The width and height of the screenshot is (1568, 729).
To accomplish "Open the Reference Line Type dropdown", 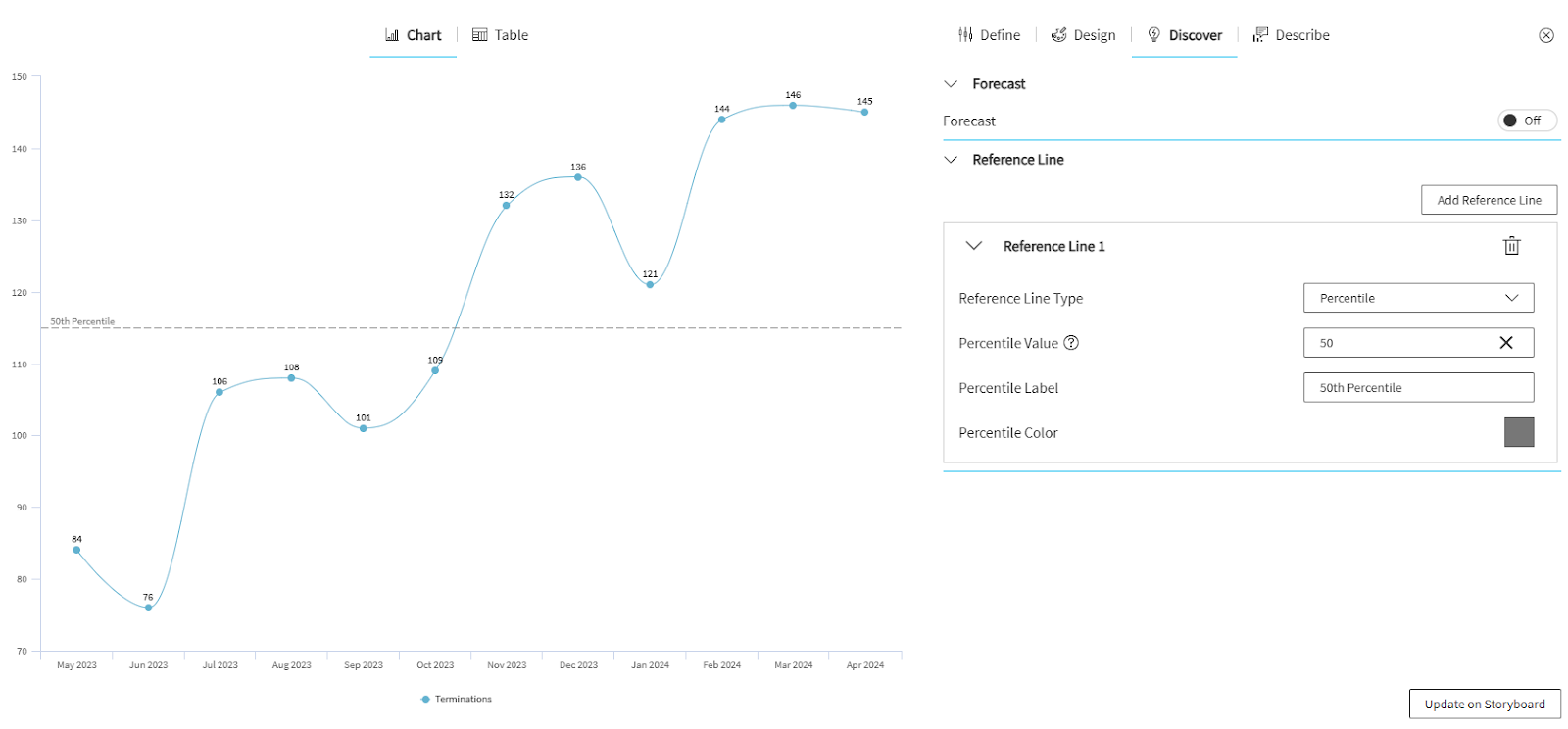I will (1418, 298).
